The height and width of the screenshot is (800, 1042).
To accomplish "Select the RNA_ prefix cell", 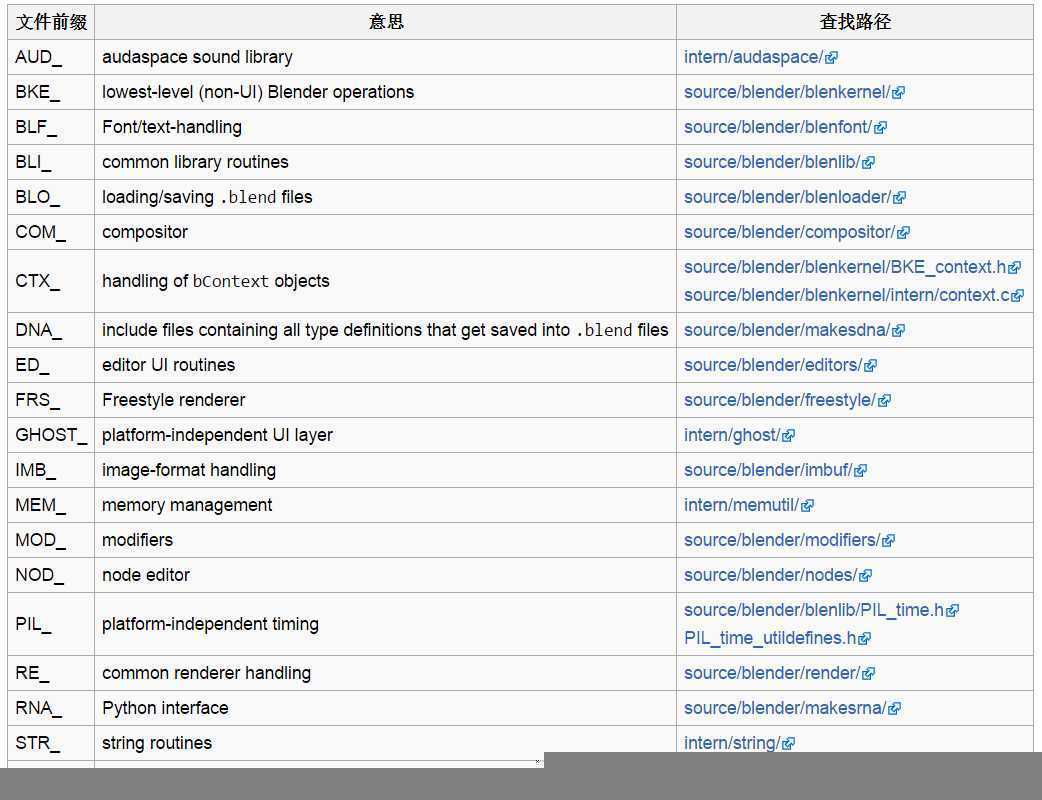I will click(x=51, y=708).
